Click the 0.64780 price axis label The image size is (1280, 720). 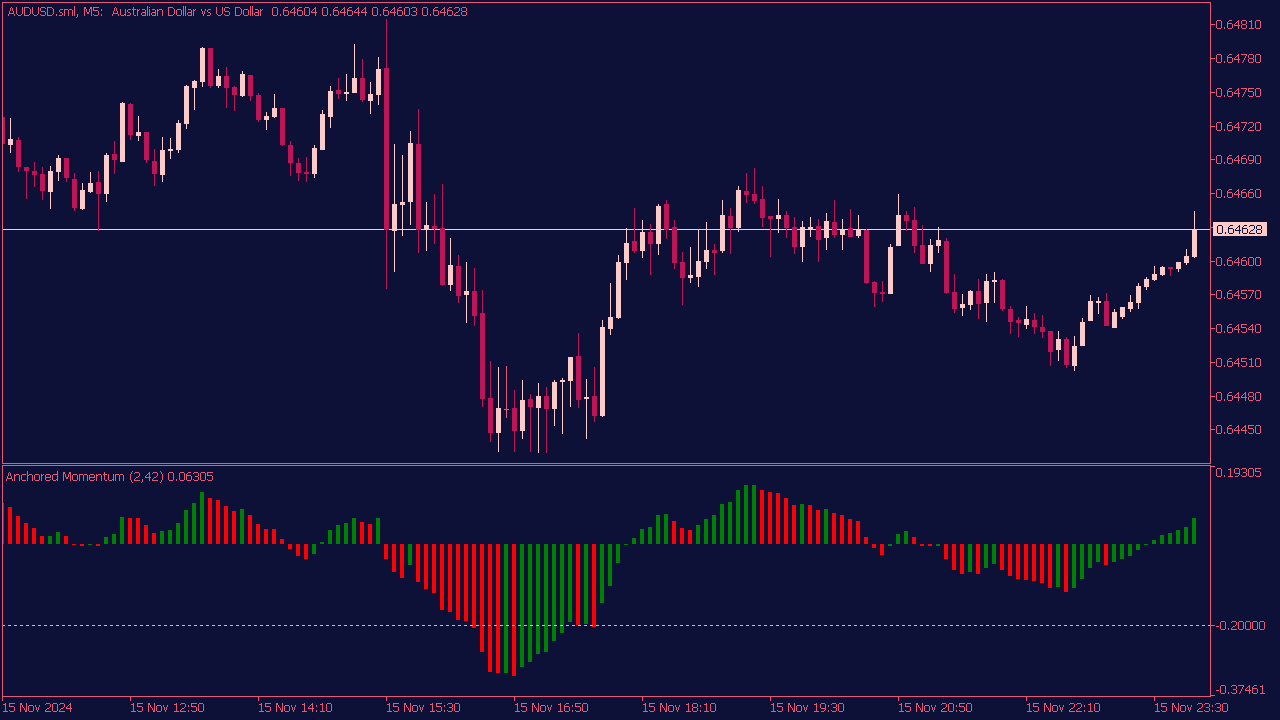[x=1238, y=58]
